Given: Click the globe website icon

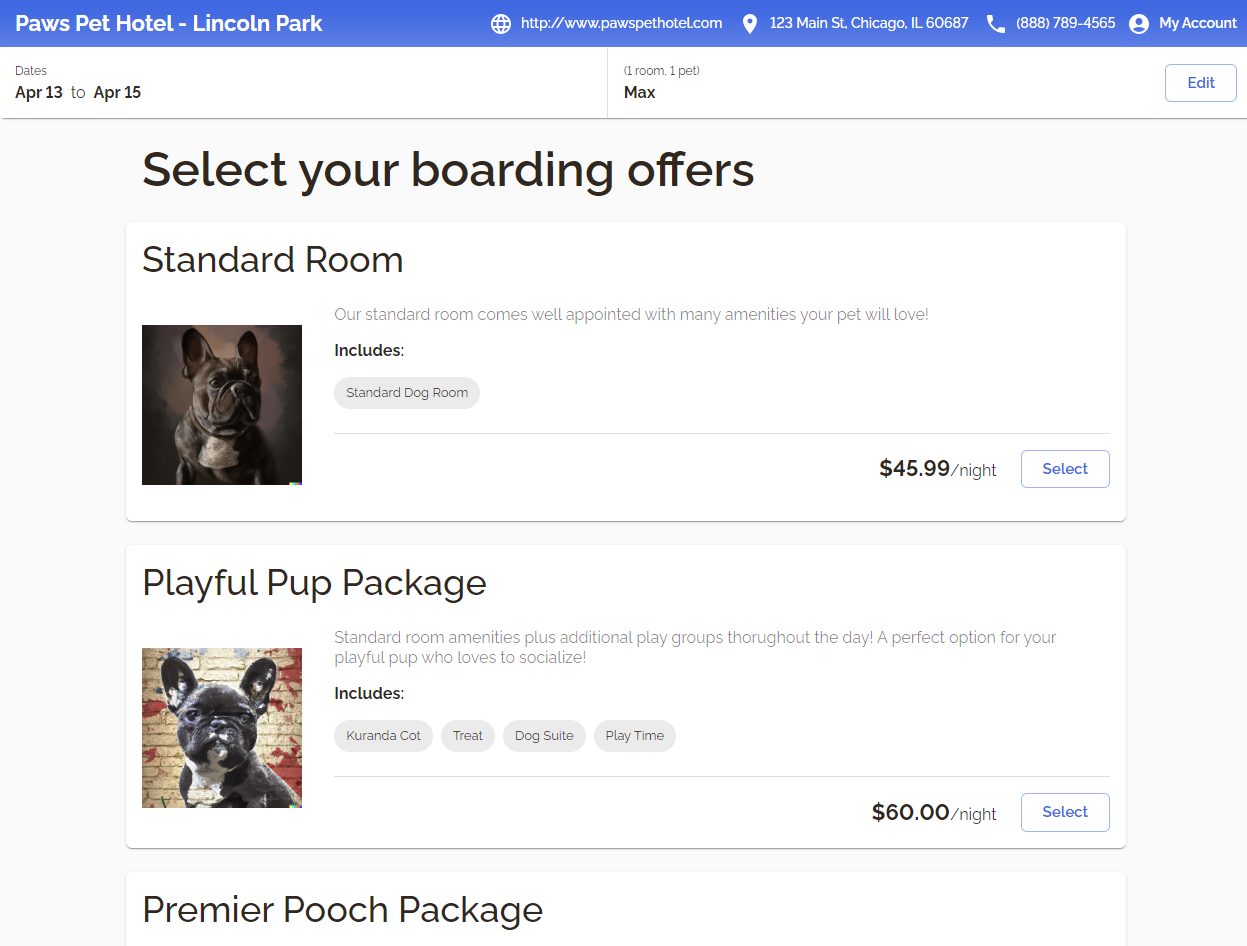Looking at the screenshot, I should (501, 23).
